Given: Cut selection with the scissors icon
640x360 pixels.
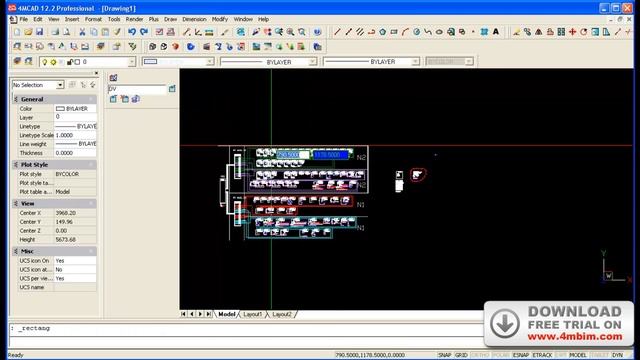Looking at the screenshot, I should pyautogui.click(x=82, y=32).
